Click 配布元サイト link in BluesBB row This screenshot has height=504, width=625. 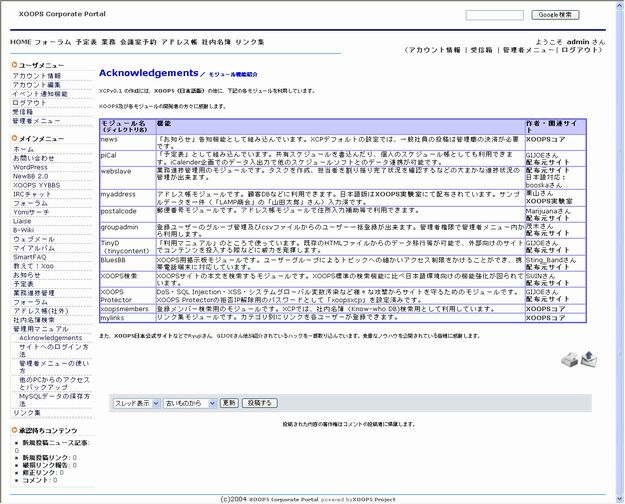click(x=548, y=267)
